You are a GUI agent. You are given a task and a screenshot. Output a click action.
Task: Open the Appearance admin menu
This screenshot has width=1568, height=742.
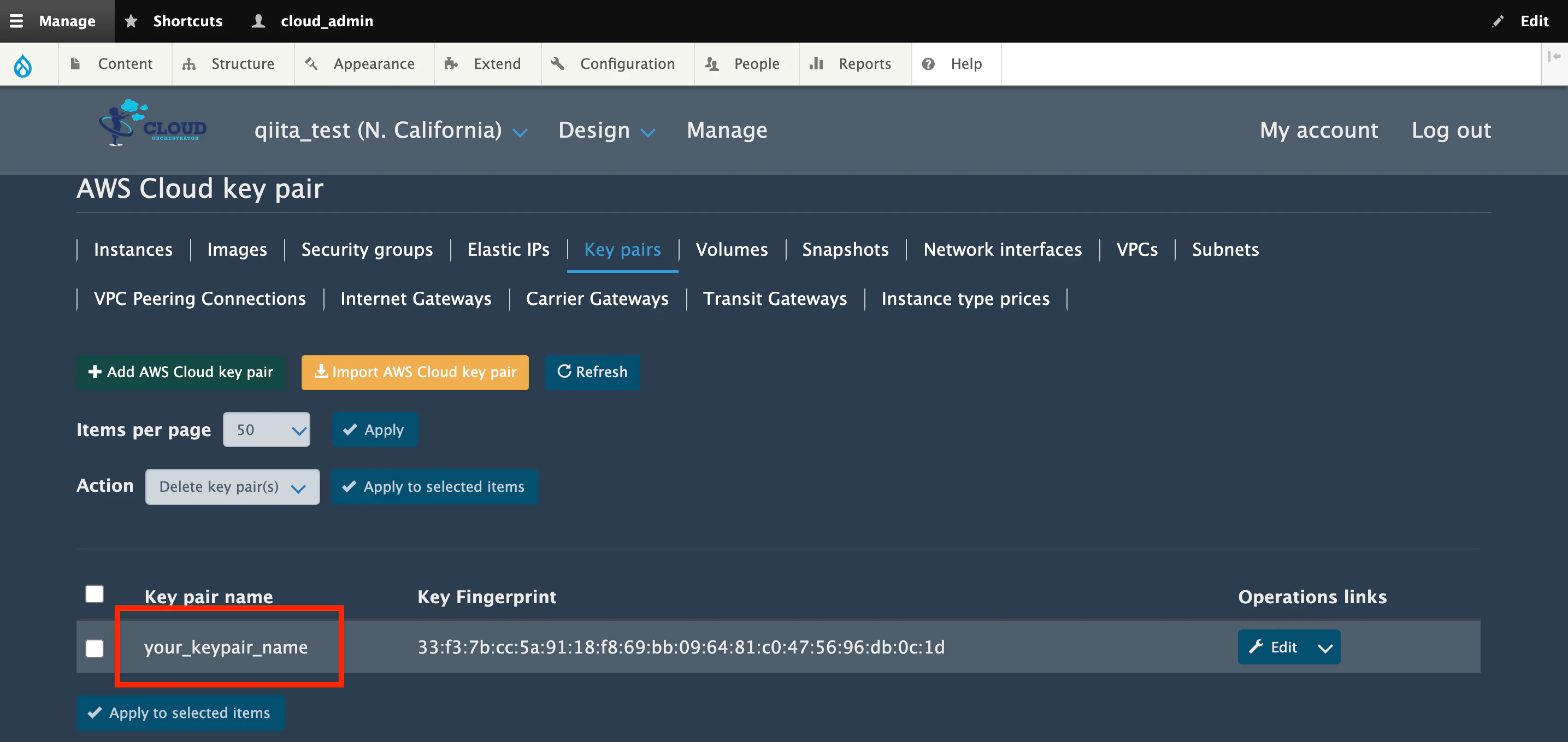(x=364, y=64)
